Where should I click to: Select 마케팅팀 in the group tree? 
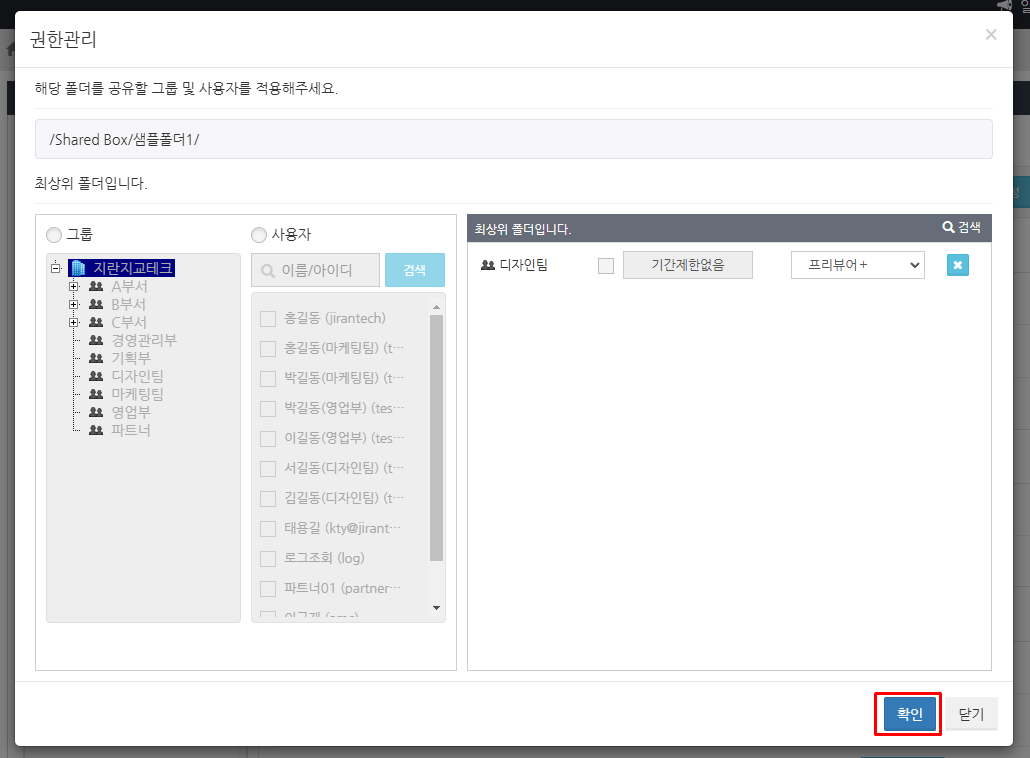coord(137,394)
